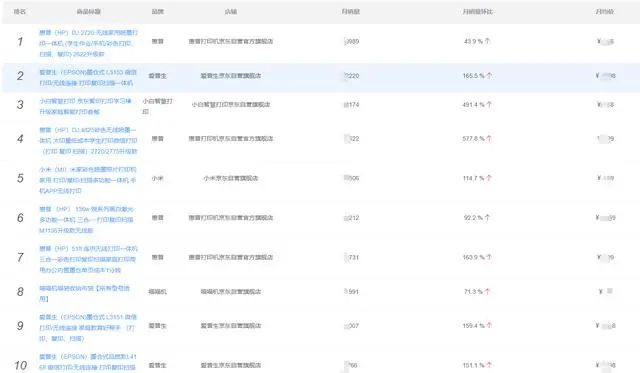
Task: Click the up arrow next to 491.4 %
Action: tap(489, 104)
